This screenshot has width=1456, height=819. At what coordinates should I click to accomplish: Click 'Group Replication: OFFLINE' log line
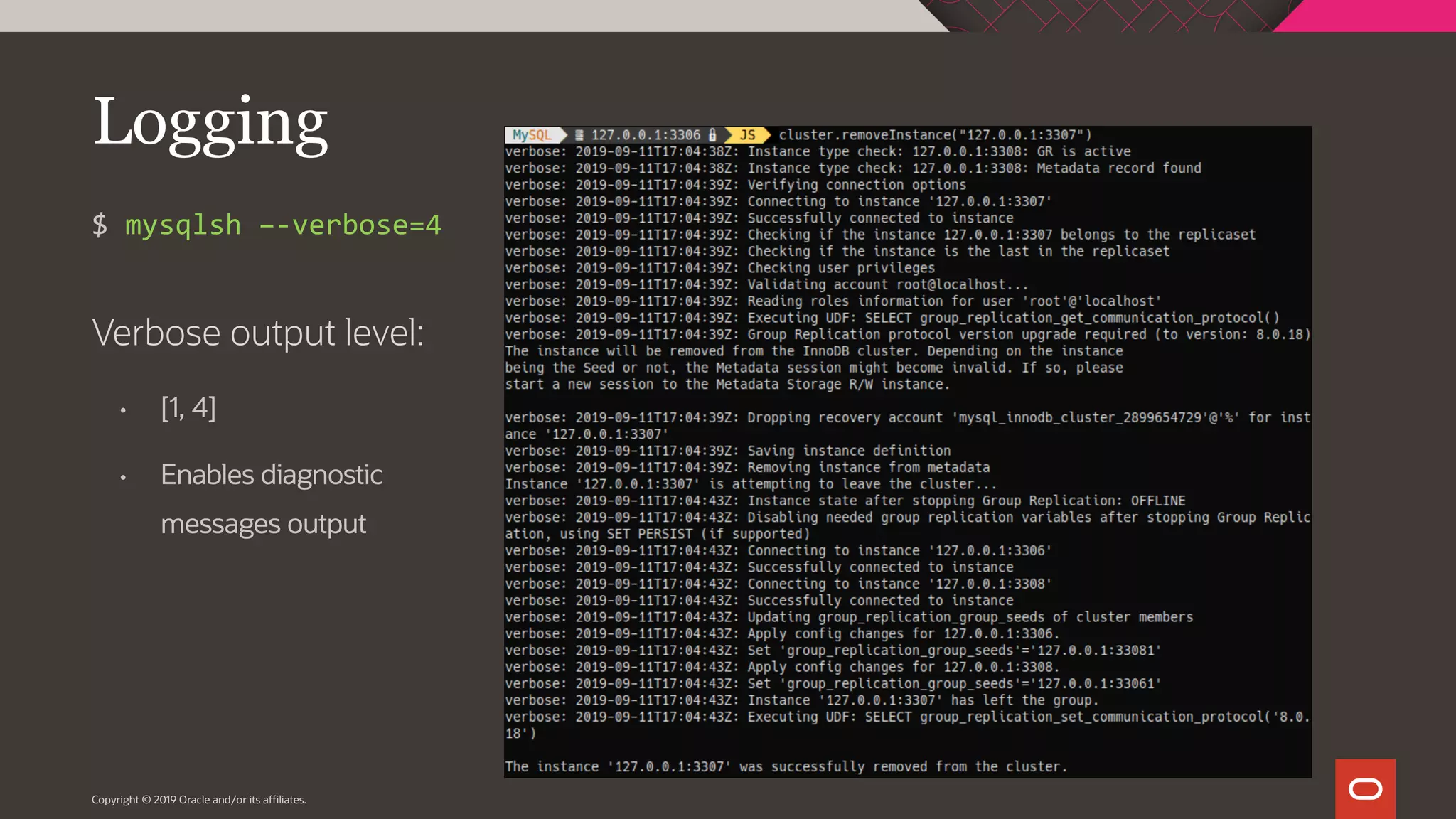click(x=845, y=501)
